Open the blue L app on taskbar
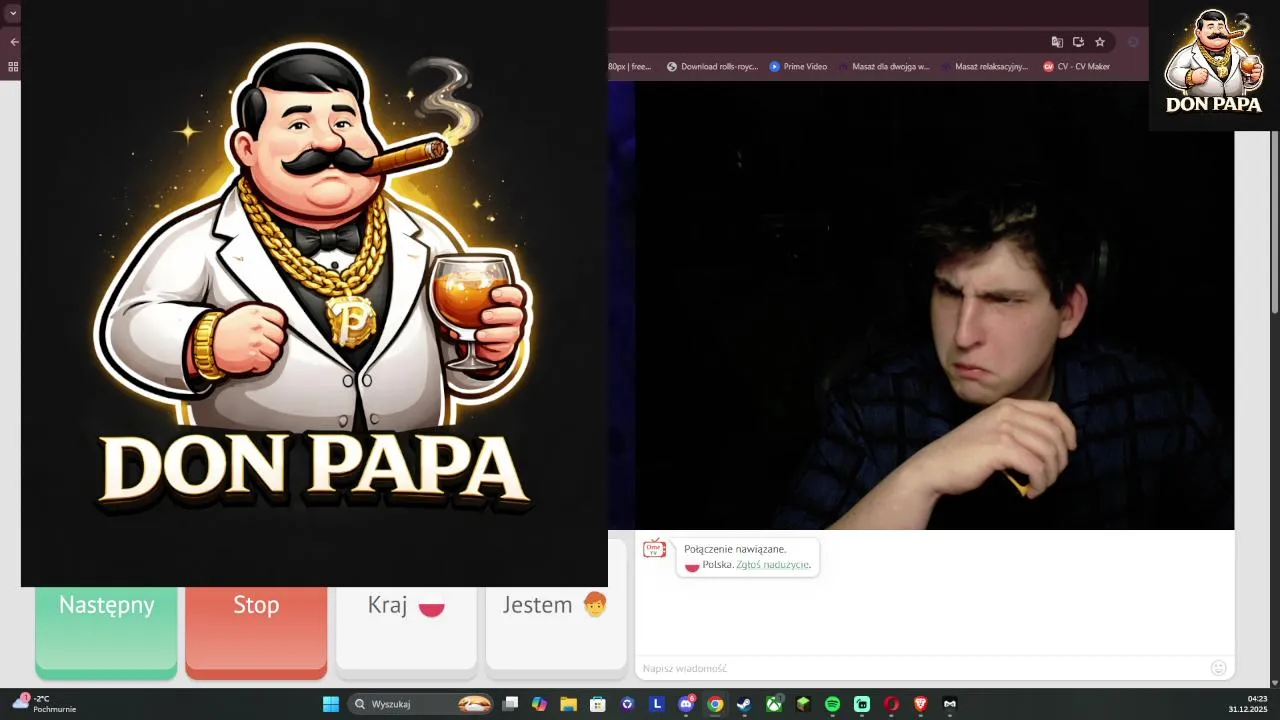This screenshot has width=1280, height=720. [657, 704]
